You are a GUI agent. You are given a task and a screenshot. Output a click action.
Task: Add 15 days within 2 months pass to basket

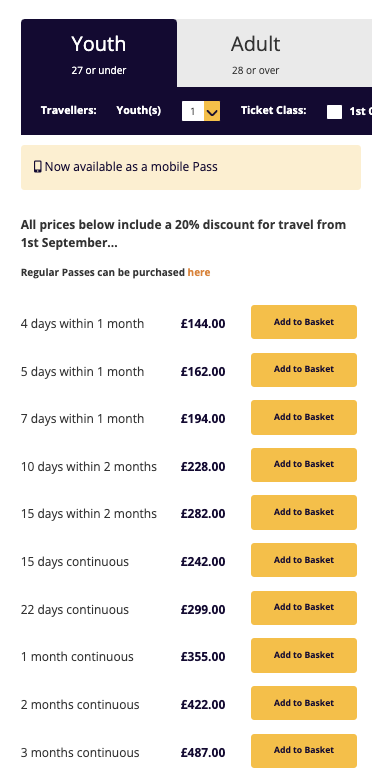pyautogui.click(x=304, y=512)
